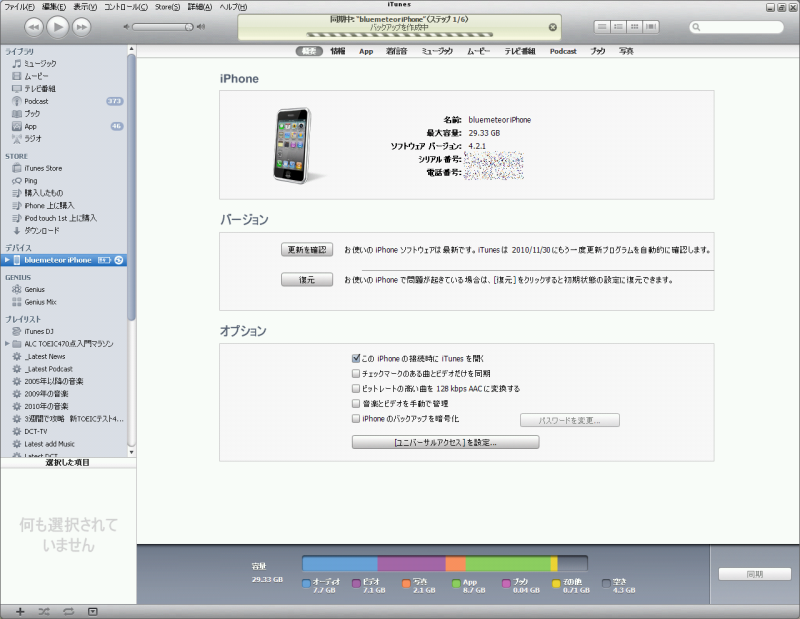This screenshot has width=800, height=619.
Task: Click ユニバーサルアクセスを設定 button
Action: [x=445, y=442]
